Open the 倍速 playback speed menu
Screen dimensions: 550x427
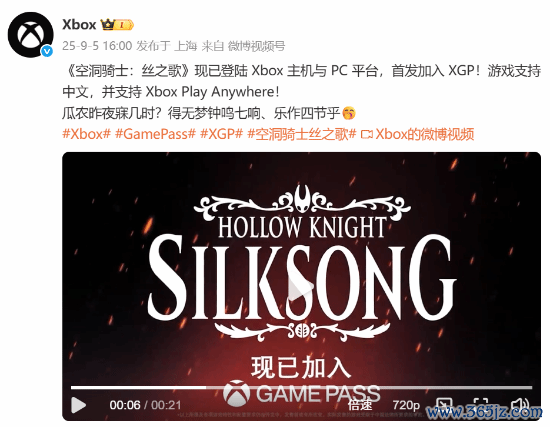point(360,405)
